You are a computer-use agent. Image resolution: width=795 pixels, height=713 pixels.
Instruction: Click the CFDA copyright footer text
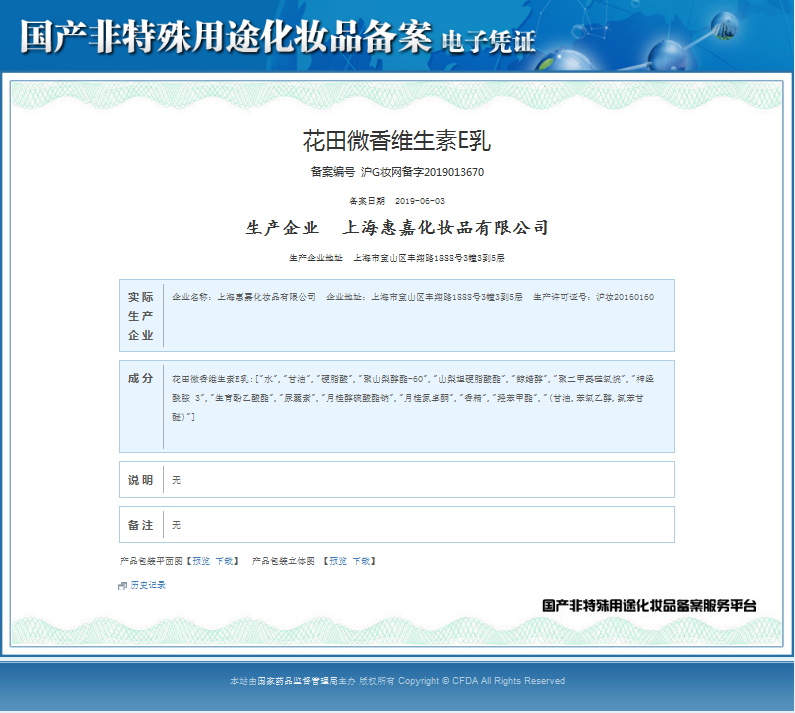pyautogui.click(x=397, y=681)
